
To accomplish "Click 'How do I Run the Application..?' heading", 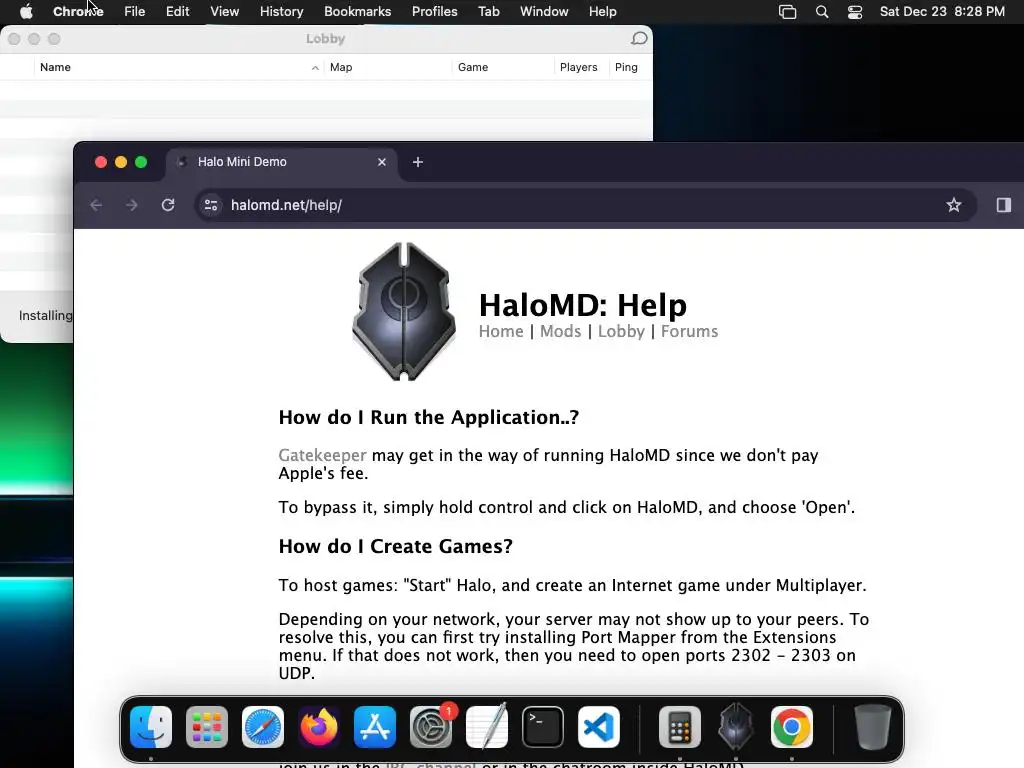I will tap(428, 417).
